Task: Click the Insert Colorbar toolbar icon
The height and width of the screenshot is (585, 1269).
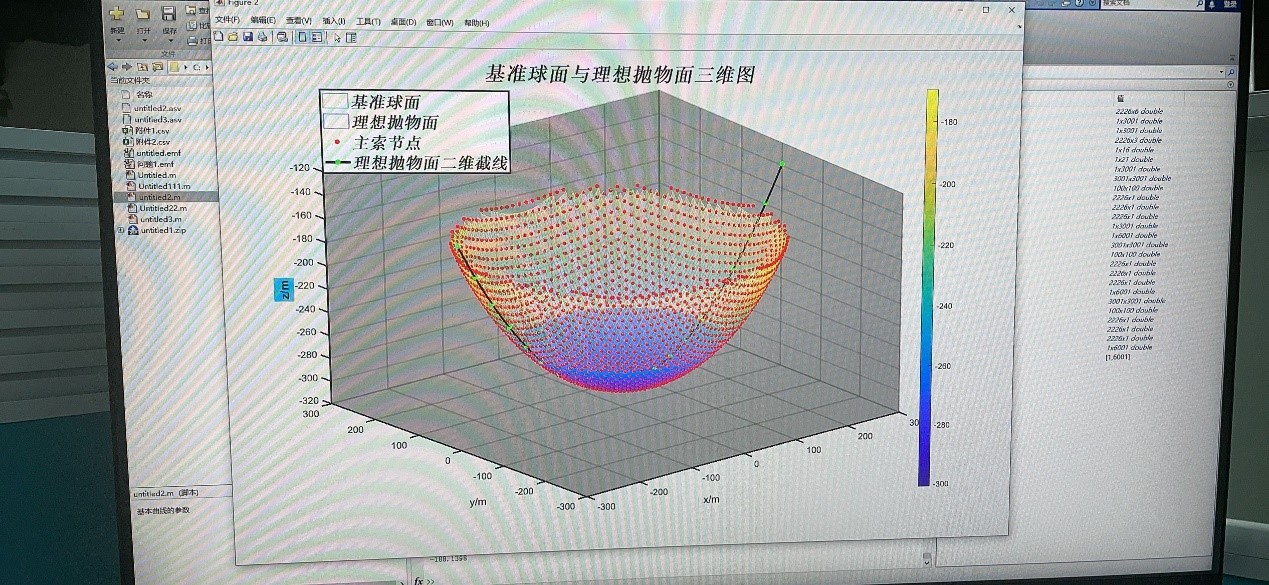Action: (x=302, y=37)
